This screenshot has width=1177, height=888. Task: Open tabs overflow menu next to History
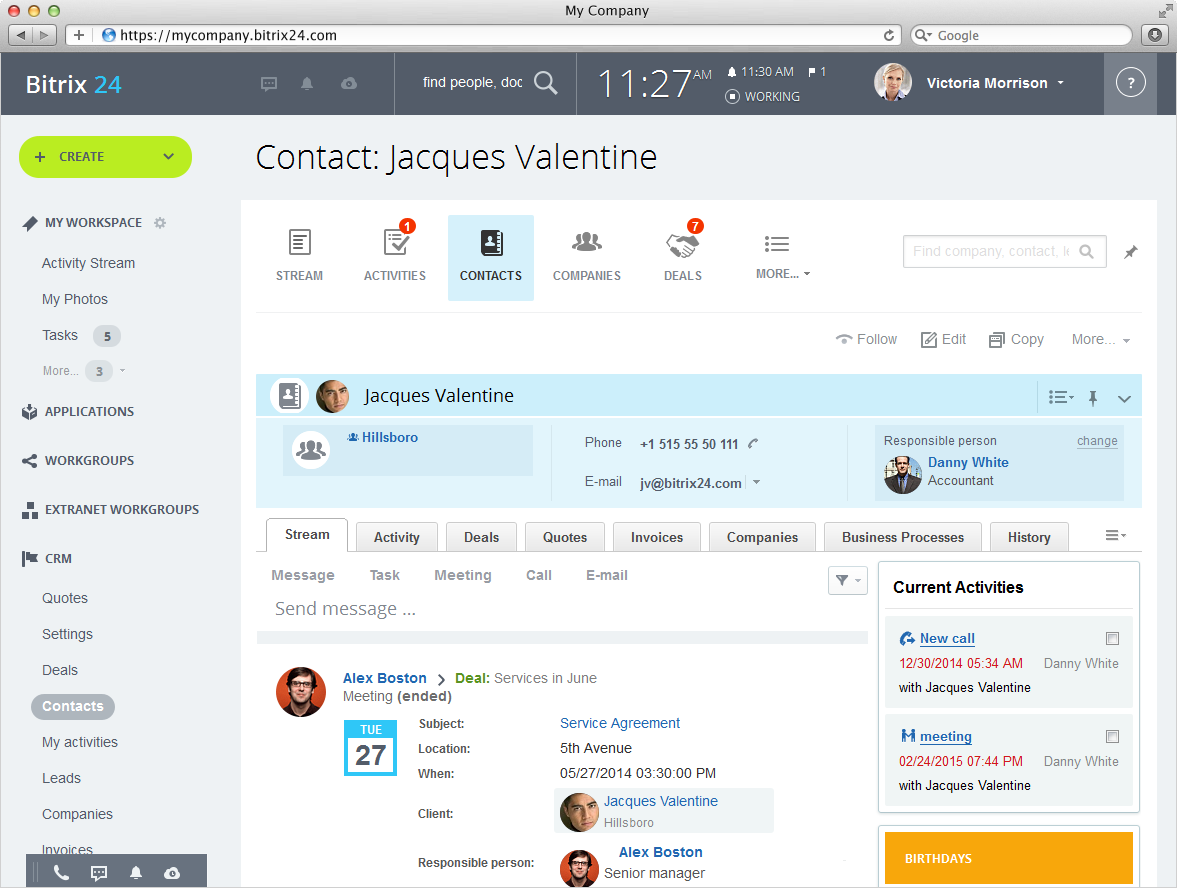1115,535
